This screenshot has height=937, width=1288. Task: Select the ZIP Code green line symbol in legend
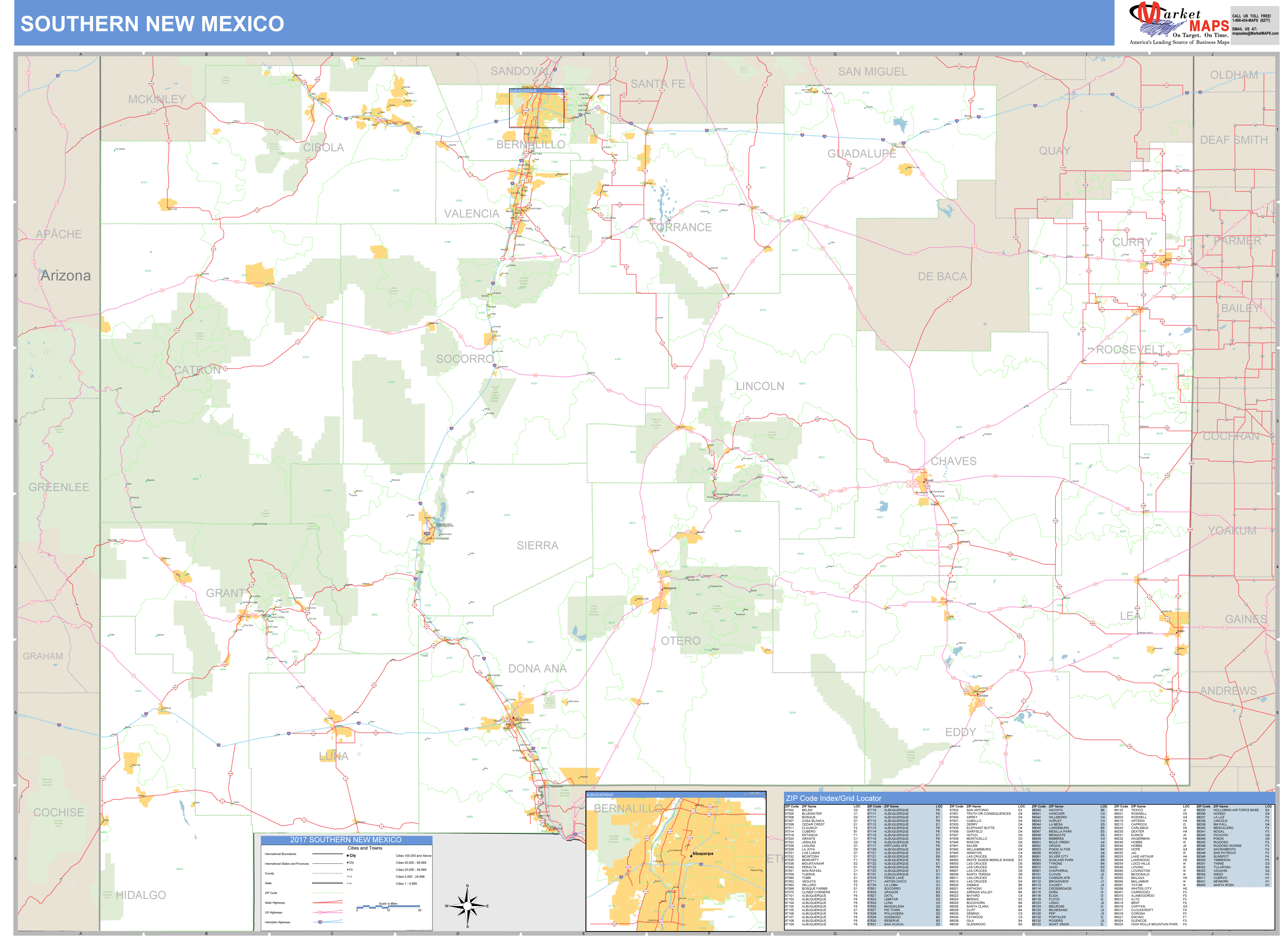coord(328,893)
